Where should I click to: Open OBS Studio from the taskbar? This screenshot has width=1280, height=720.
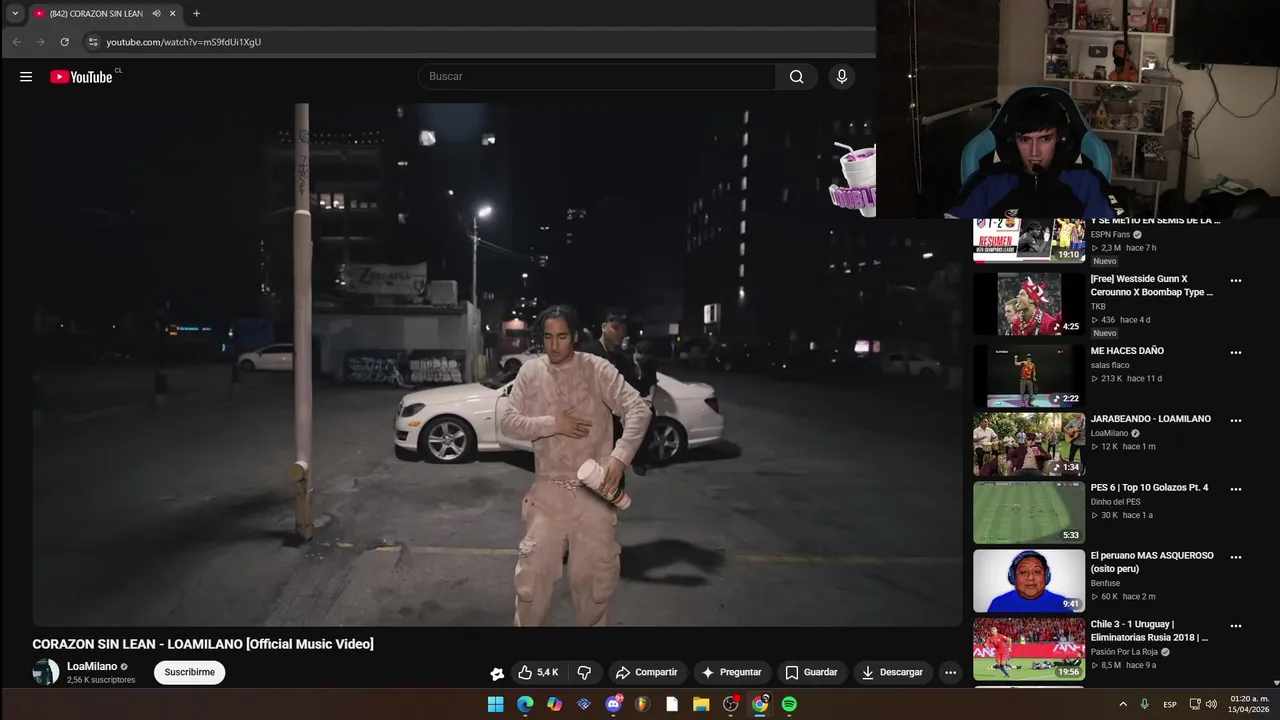(731, 704)
